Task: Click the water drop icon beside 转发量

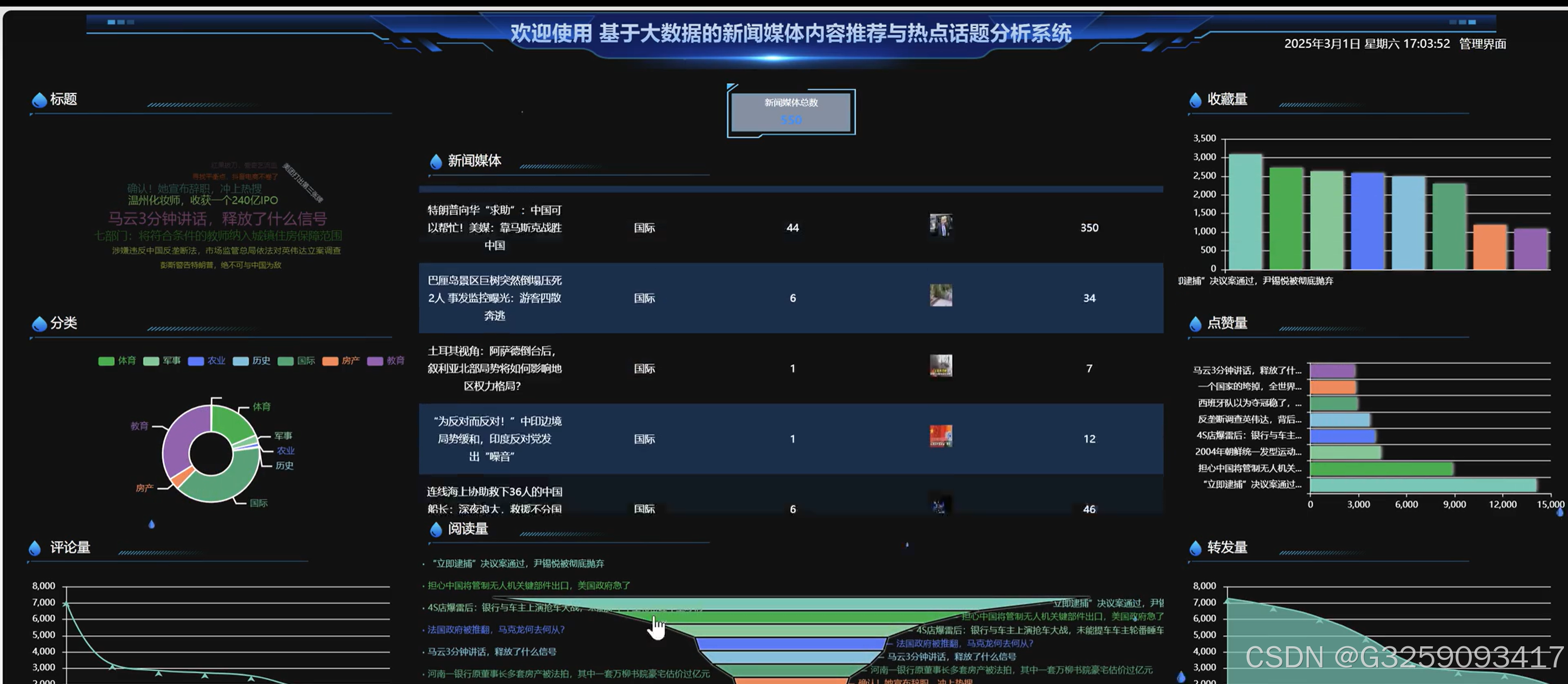Action: (x=1195, y=548)
